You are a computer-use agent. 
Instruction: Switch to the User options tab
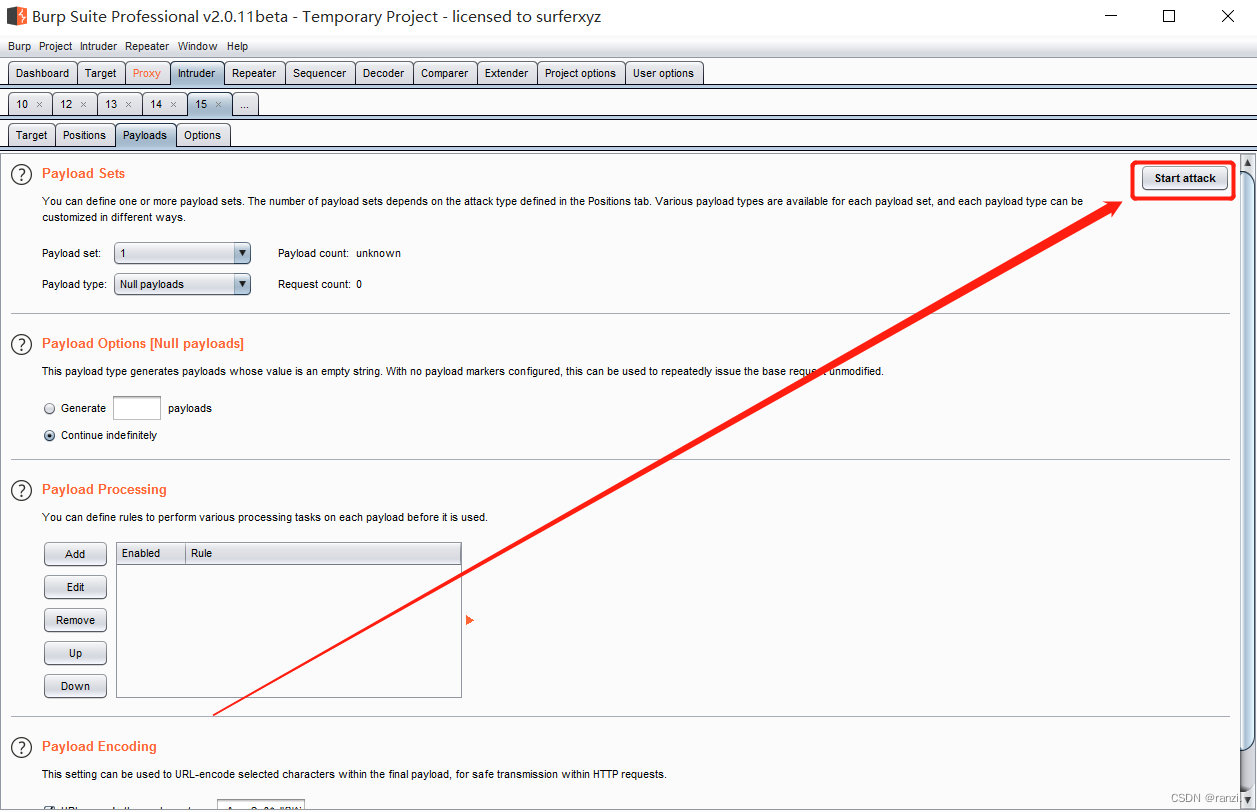click(x=663, y=73)
